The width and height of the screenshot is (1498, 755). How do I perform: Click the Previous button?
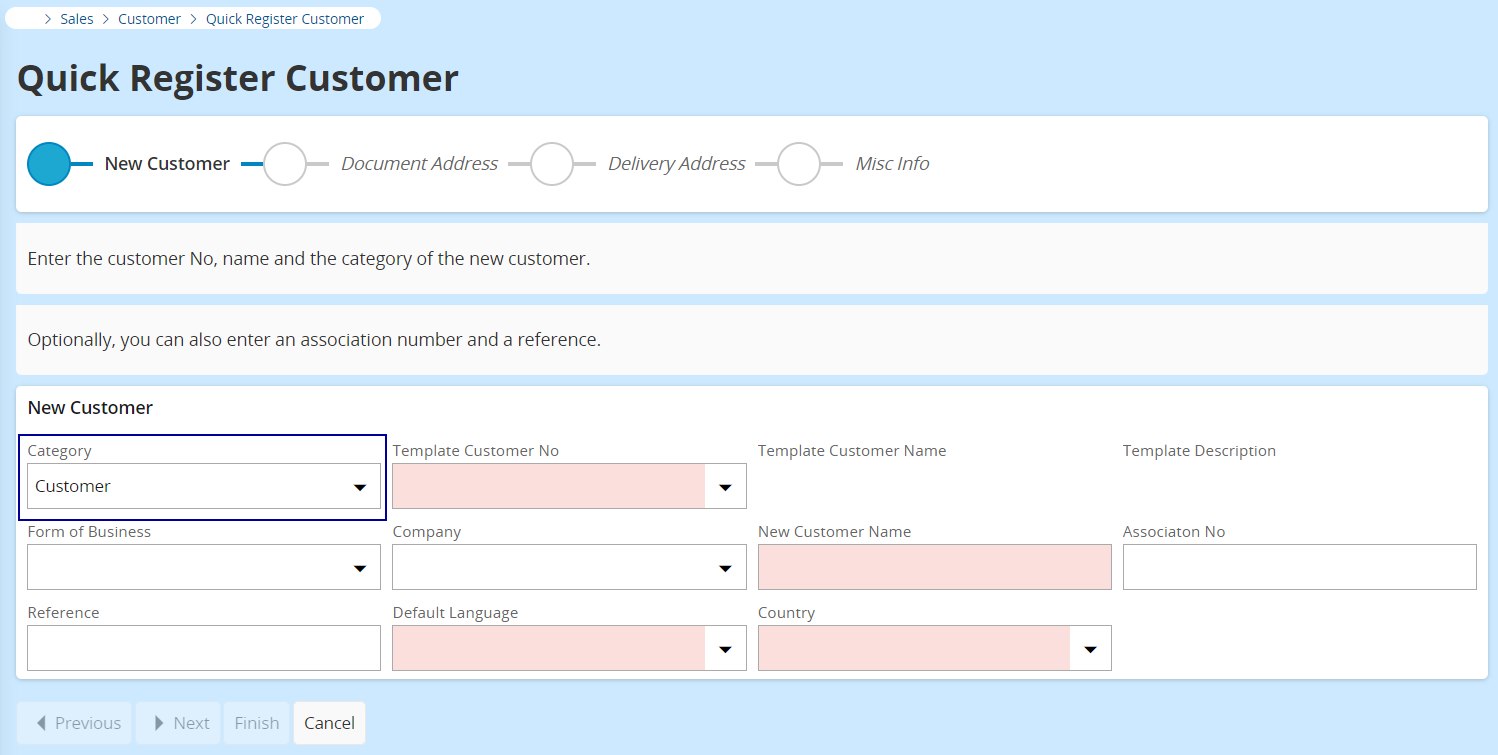point(74,723)
